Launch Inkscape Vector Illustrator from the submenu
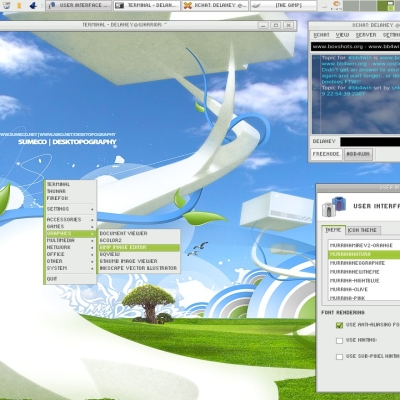This screenshot has height=400, width=400. pyautogui.click(x=139, y=268)
